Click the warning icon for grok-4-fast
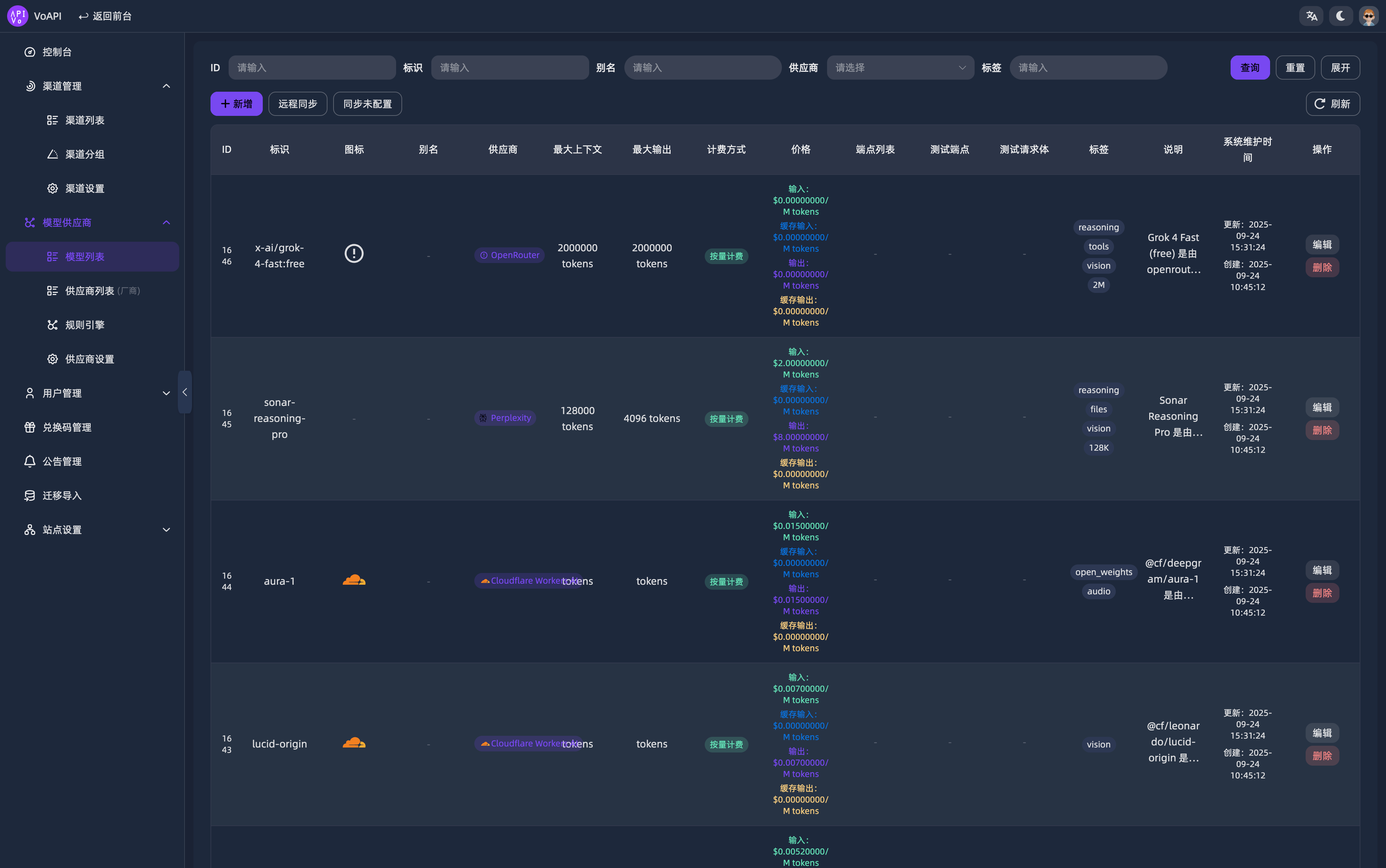1386x868 pixels. click(354, 253)
